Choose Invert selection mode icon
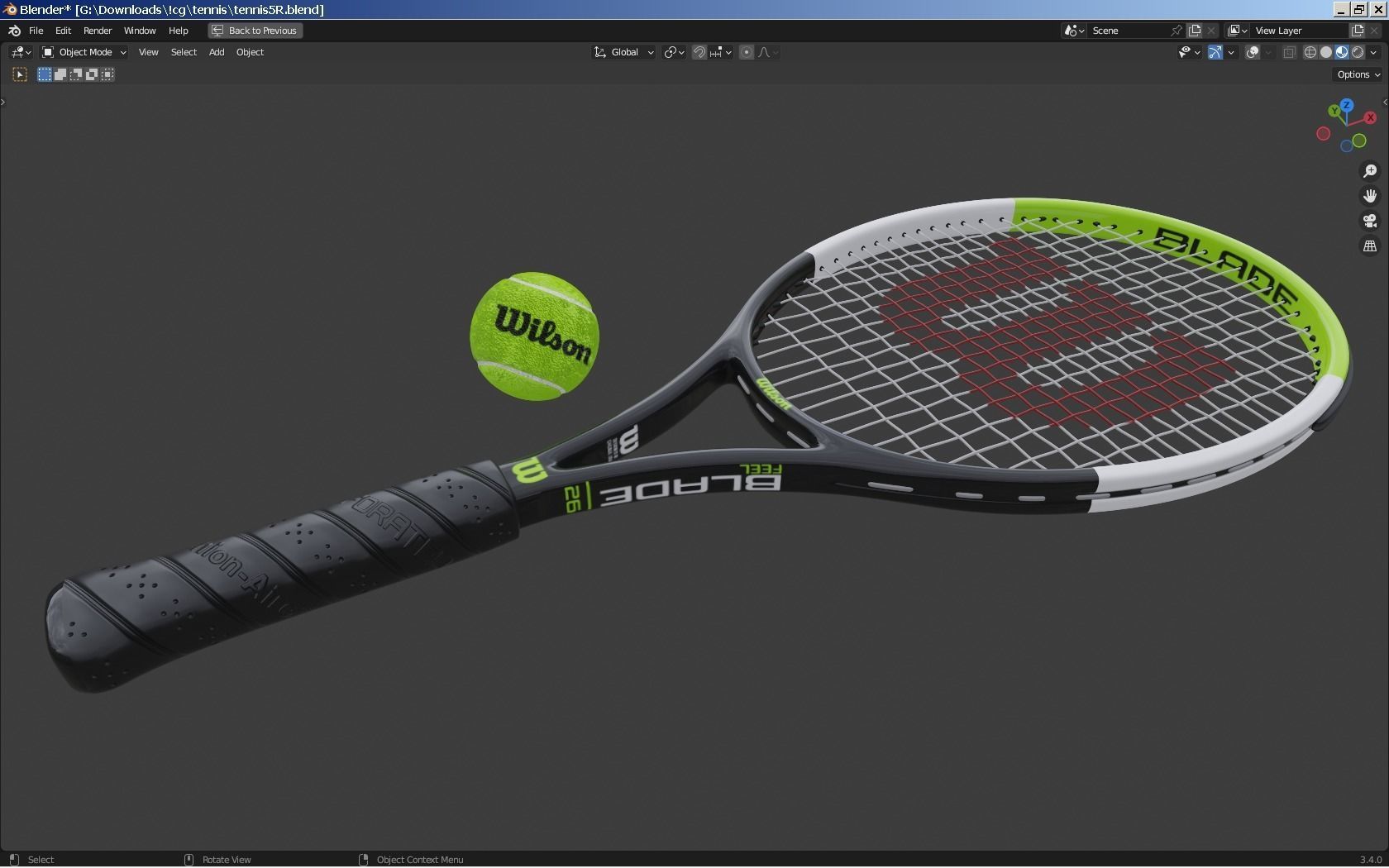This screenshot has width=1389, height=868. (92, 74)
